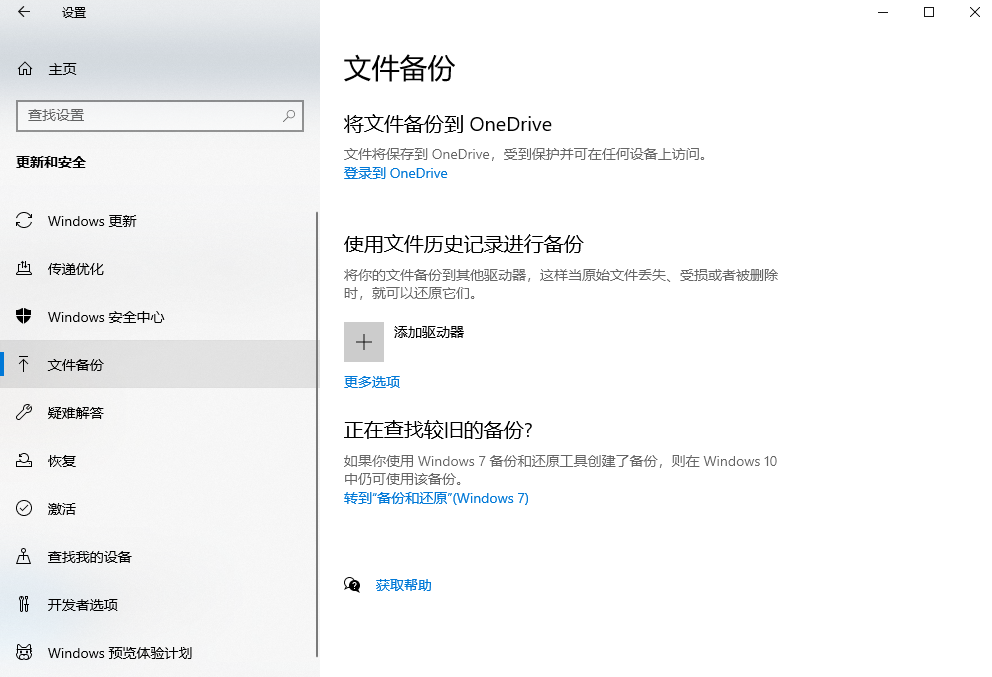Close the Settings window

click(975, 12)
